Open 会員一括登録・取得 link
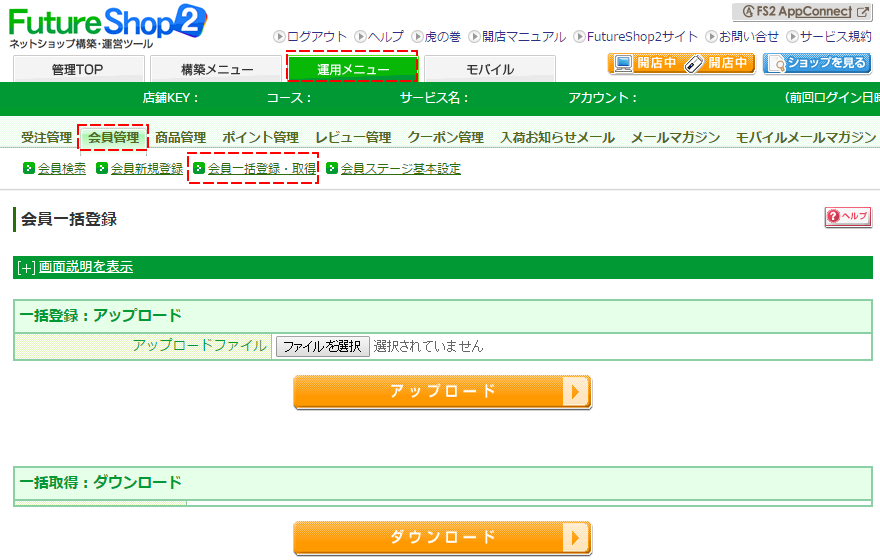 (262, 168)
